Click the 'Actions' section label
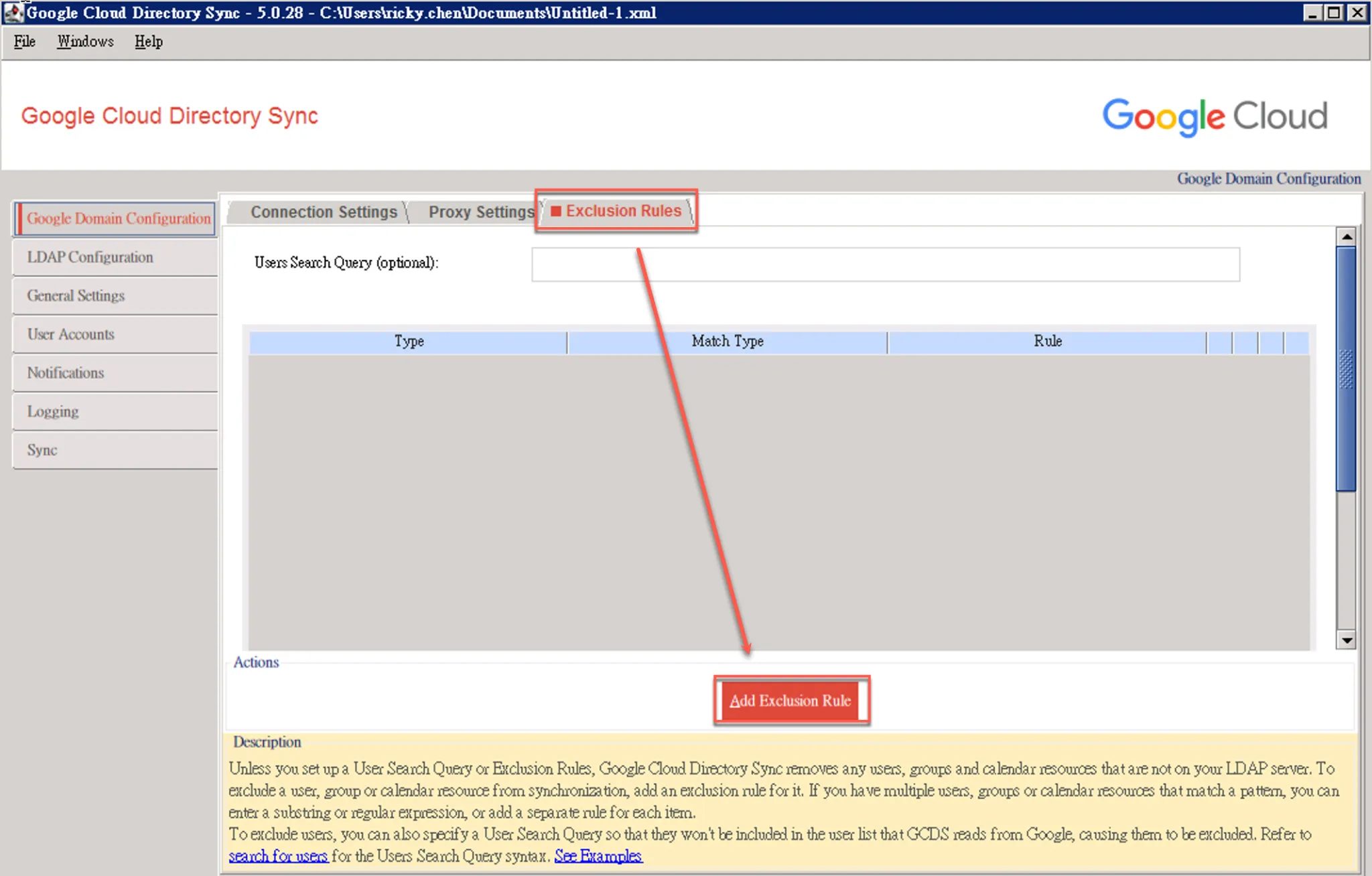This screenshot has height=876, width=1372. [256, 662]
